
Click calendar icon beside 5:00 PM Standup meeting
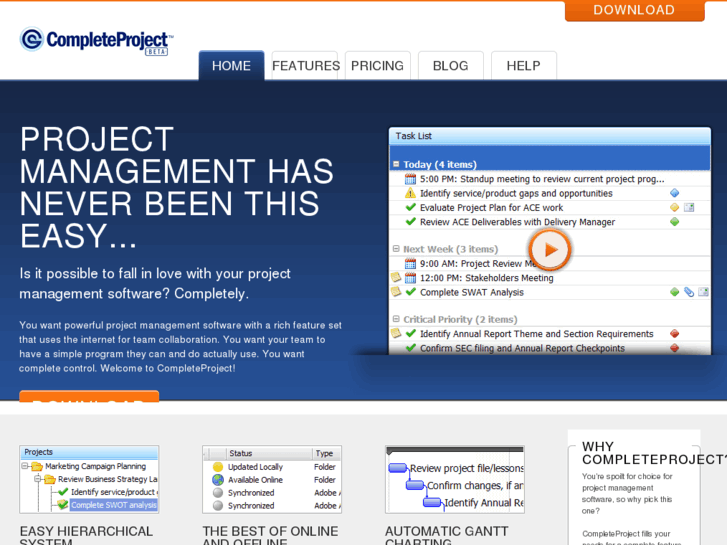[410, 179]
